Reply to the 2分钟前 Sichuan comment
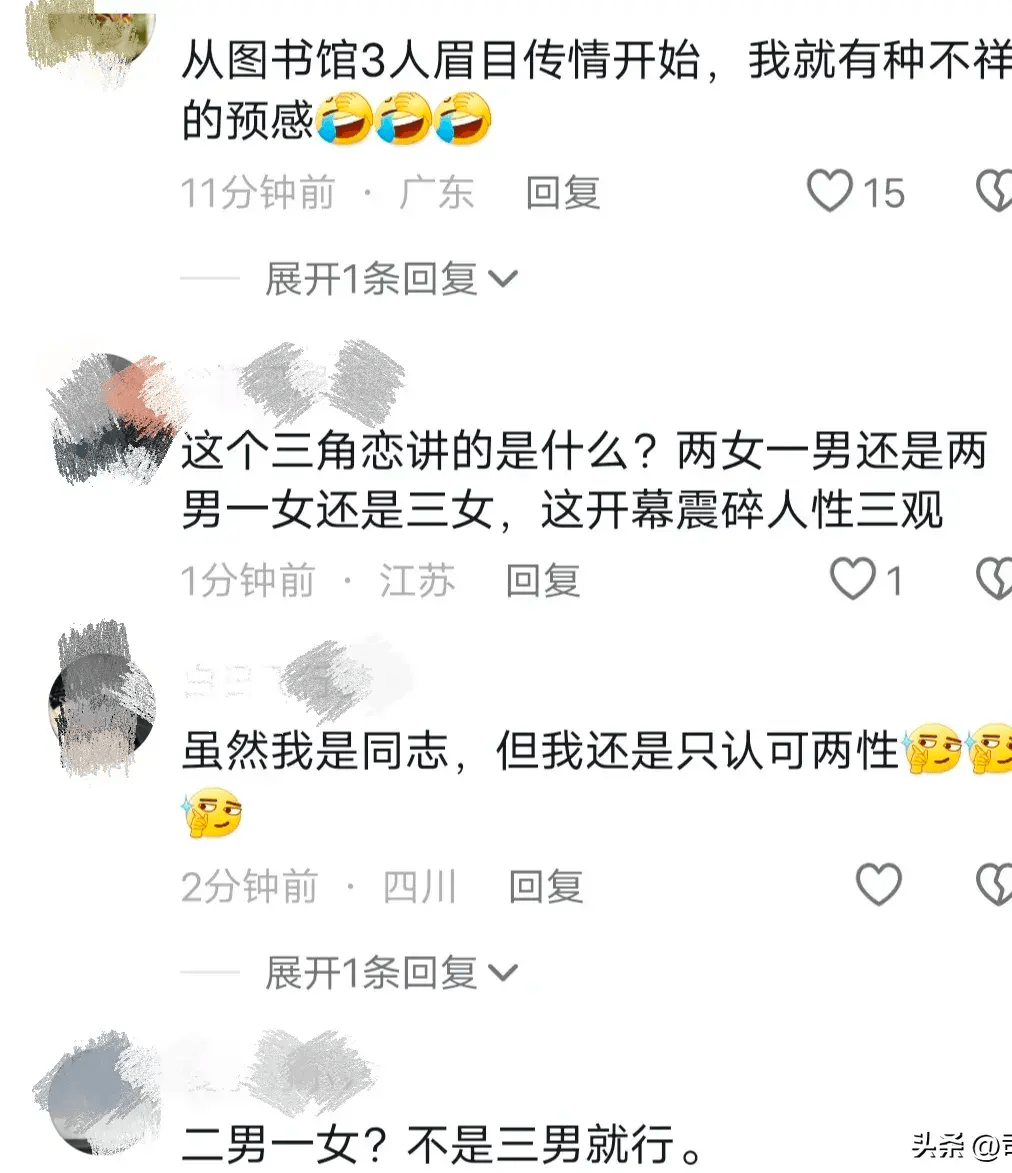 tap(546, 886)
